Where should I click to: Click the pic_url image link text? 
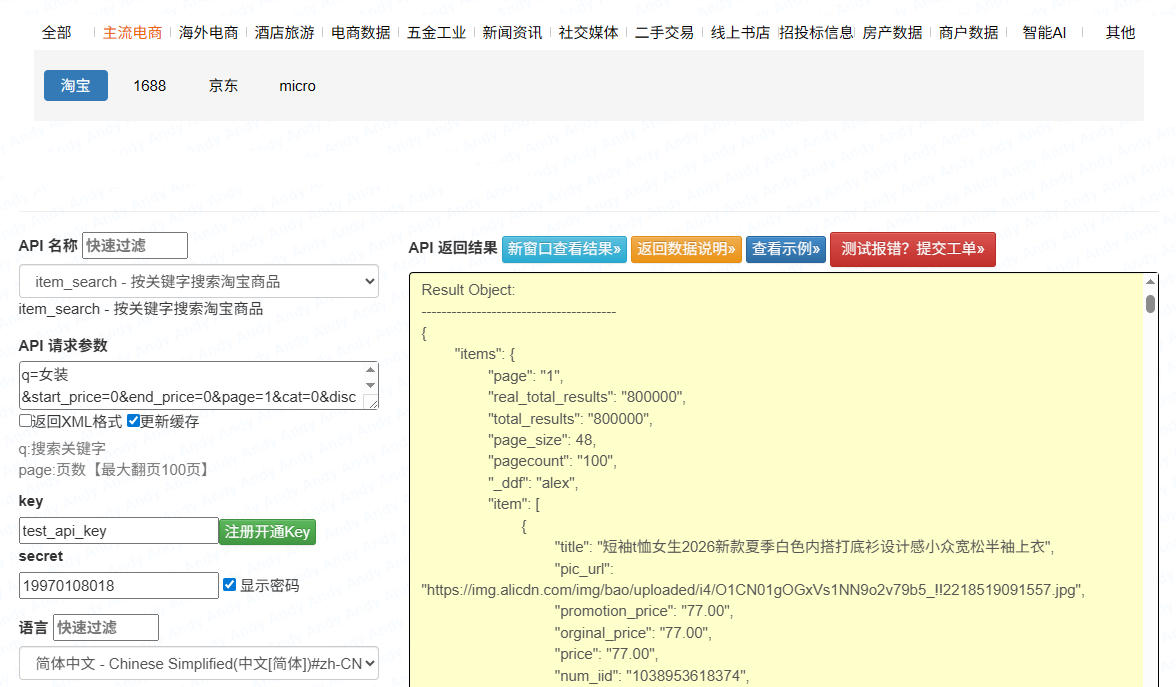pos(753,590)
